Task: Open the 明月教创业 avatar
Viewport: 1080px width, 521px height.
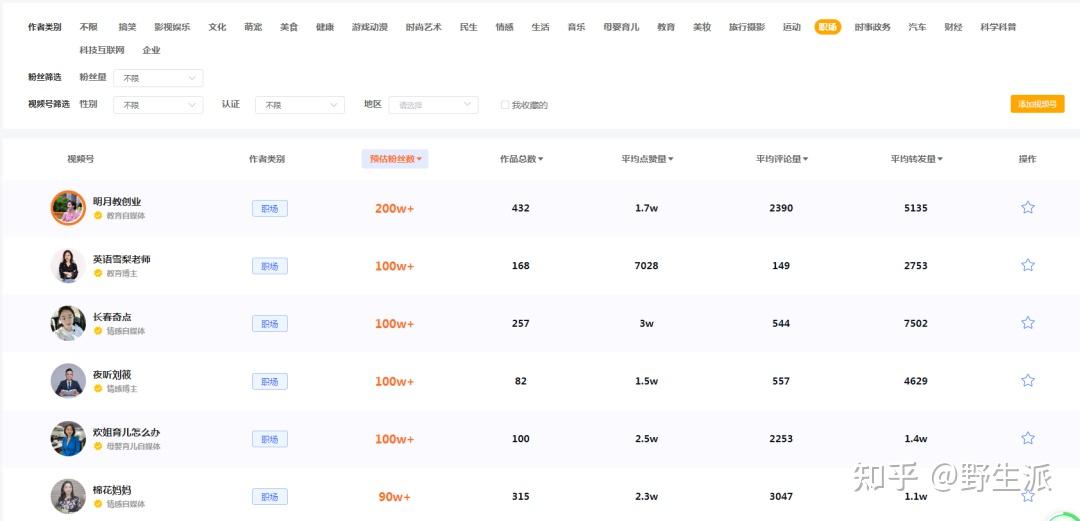Action: tap(68, 207)
